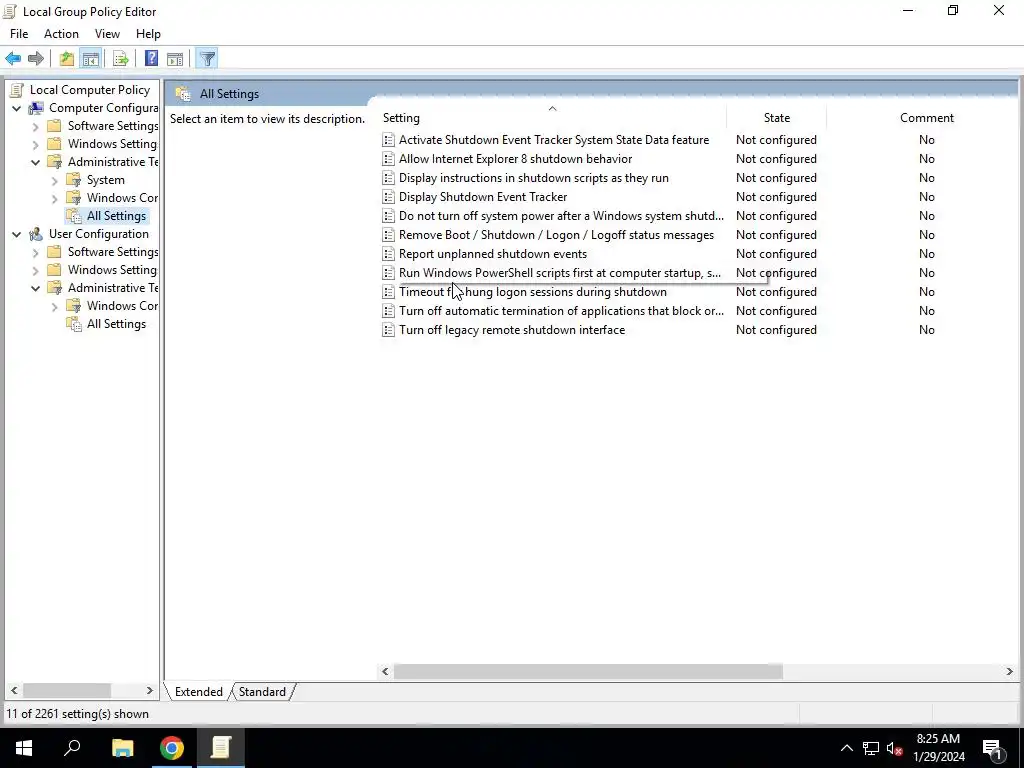Show hidden system tray icons
The width and height of the screenshot is (1024, 768).
click(846, 748)
